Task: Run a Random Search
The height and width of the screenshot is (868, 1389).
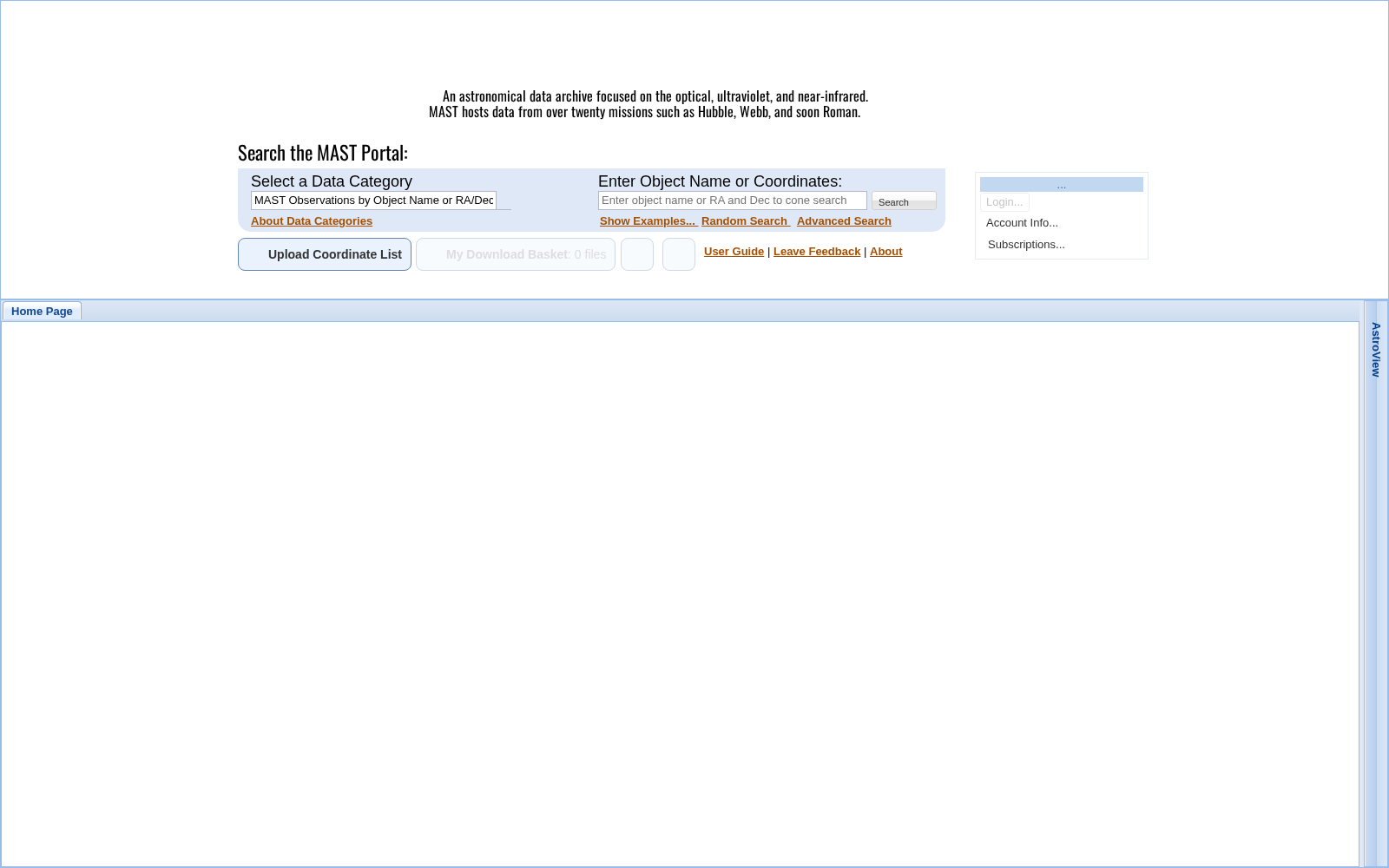Action: point(745,221)
